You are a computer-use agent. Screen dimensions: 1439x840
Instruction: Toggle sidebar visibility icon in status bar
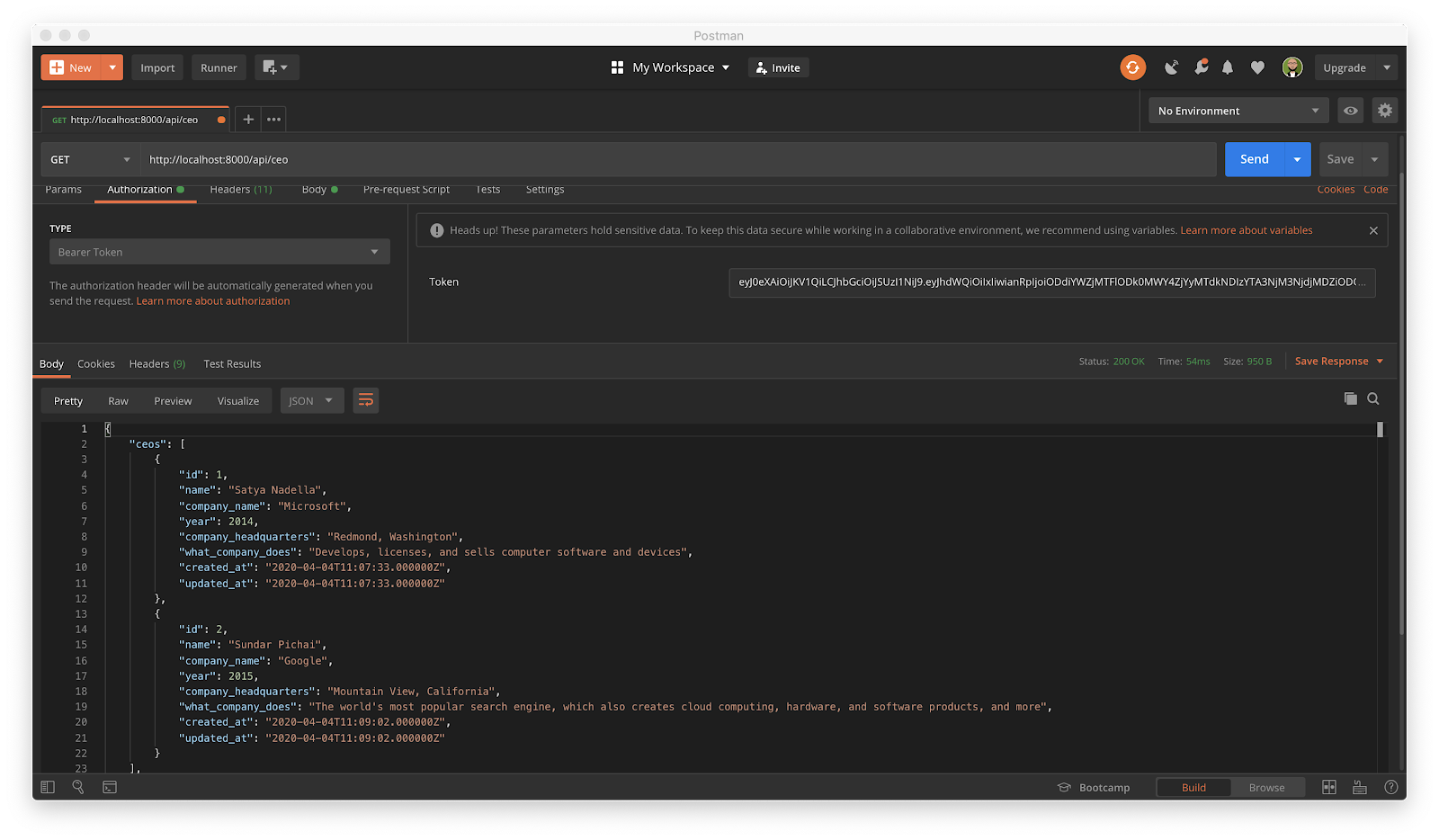coord(49,787)
